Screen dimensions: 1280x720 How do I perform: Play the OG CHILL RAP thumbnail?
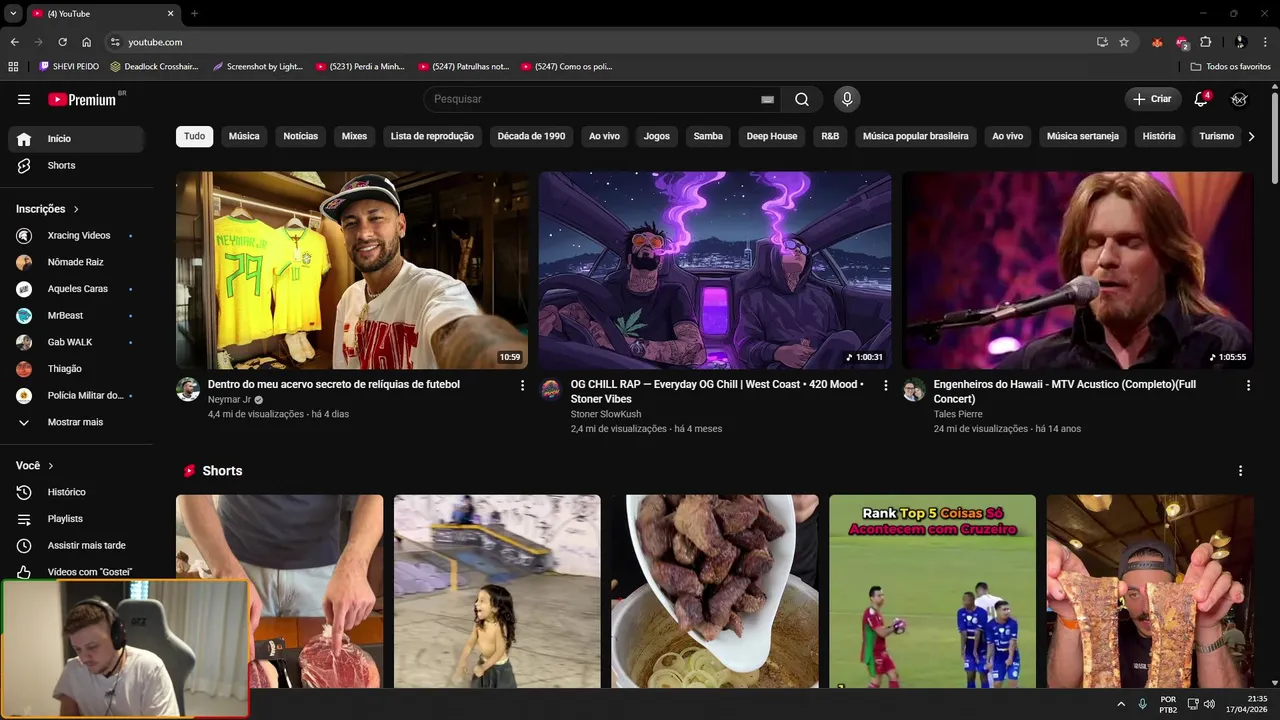[x=715, y=270]
